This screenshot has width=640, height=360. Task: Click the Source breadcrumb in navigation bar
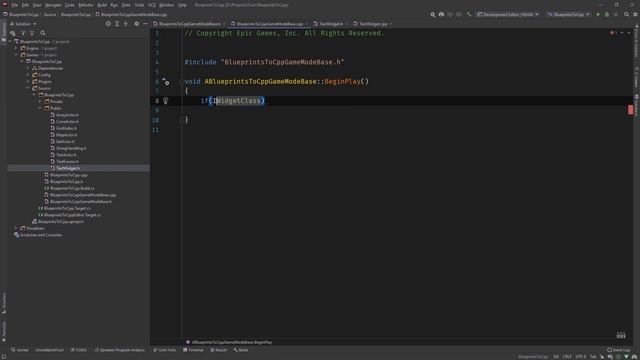pyautogui.click(x=50, y=14)
